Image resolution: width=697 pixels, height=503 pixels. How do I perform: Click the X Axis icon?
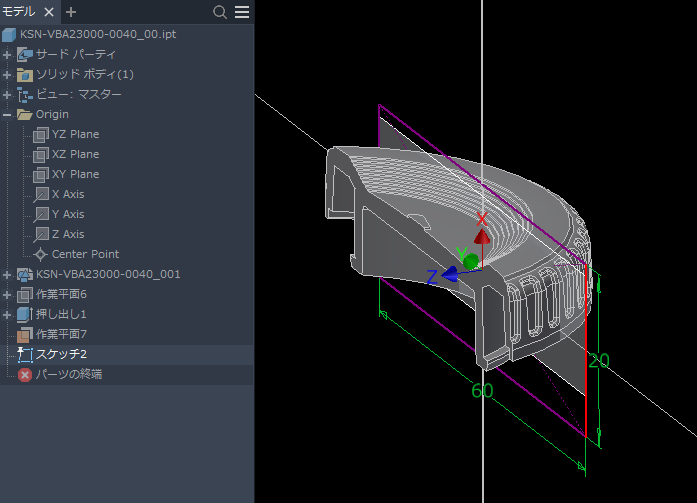point(41,194)
